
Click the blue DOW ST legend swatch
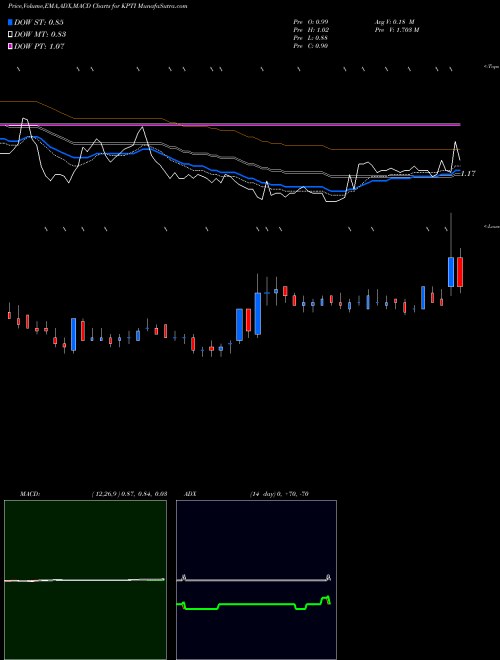11,22
